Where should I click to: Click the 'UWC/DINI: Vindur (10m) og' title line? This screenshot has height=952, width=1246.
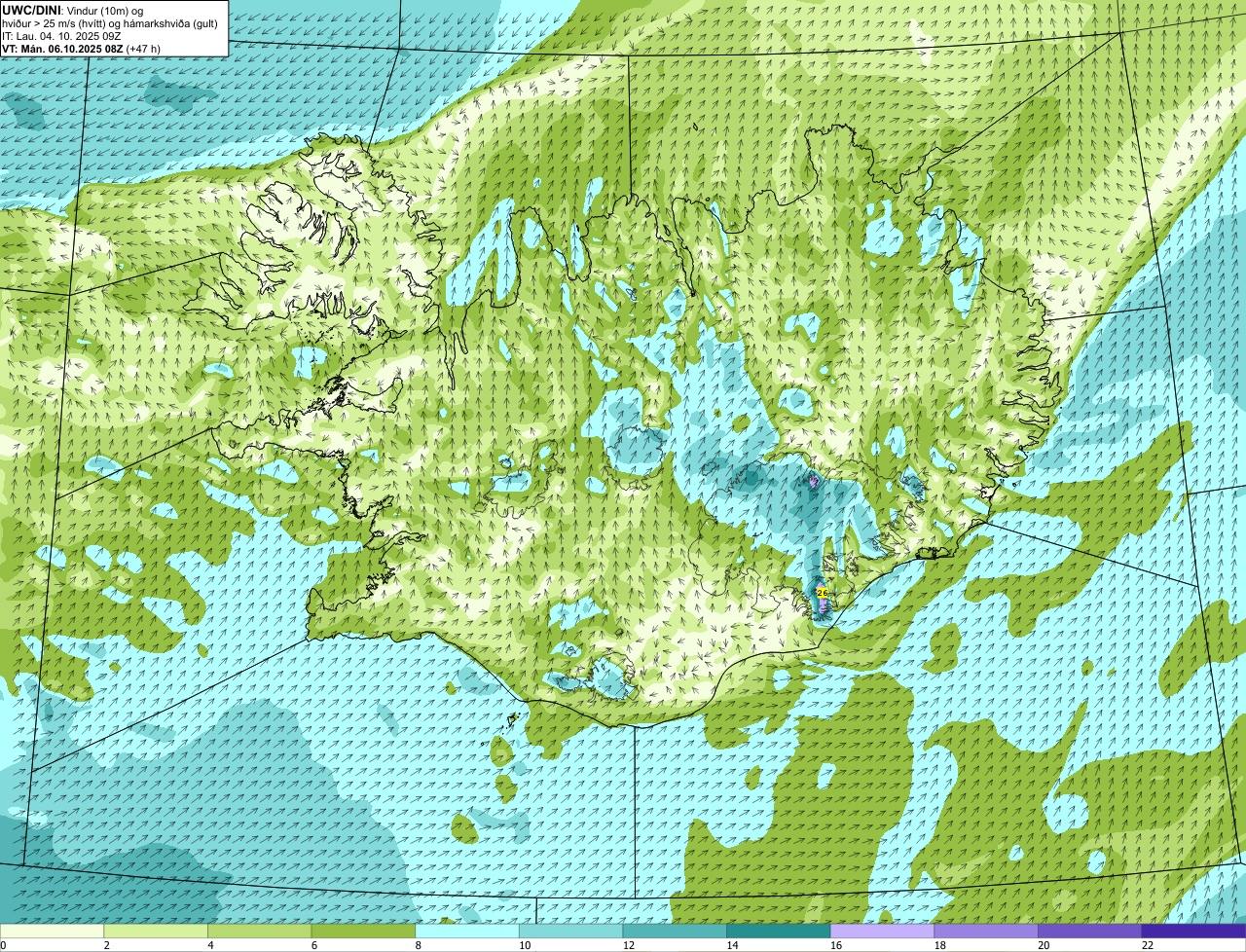point(73,10)
